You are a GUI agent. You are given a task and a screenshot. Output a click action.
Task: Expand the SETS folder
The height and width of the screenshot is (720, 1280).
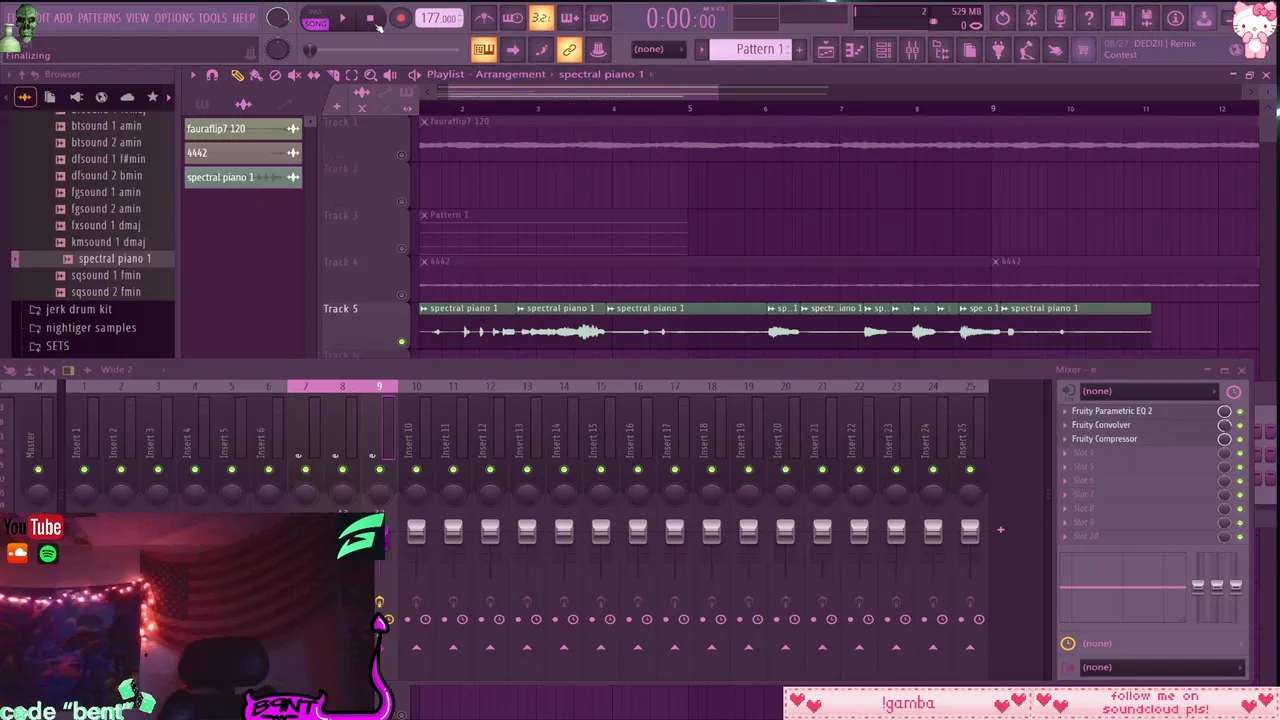(57, 346)
